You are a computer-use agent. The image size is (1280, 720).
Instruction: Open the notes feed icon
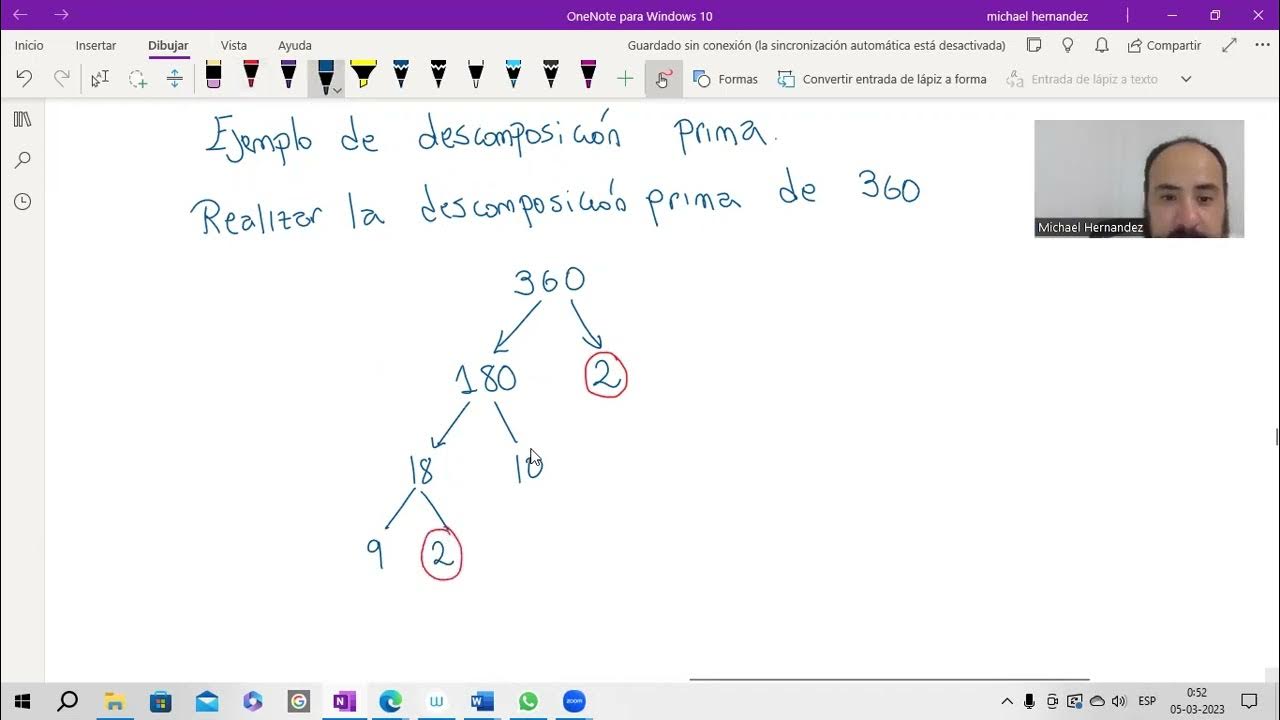click(x=1034, y=45)
